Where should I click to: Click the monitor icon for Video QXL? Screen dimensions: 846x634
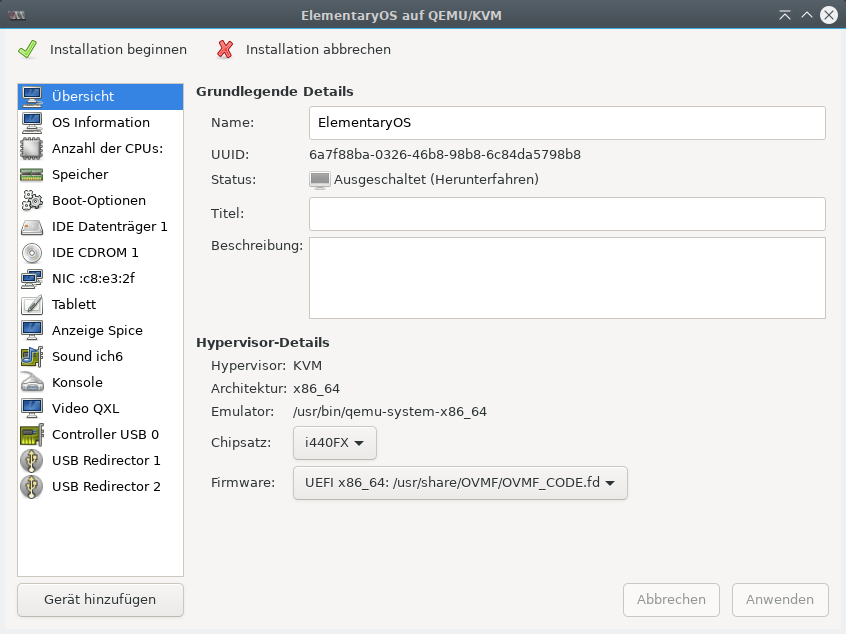(32, 408)
